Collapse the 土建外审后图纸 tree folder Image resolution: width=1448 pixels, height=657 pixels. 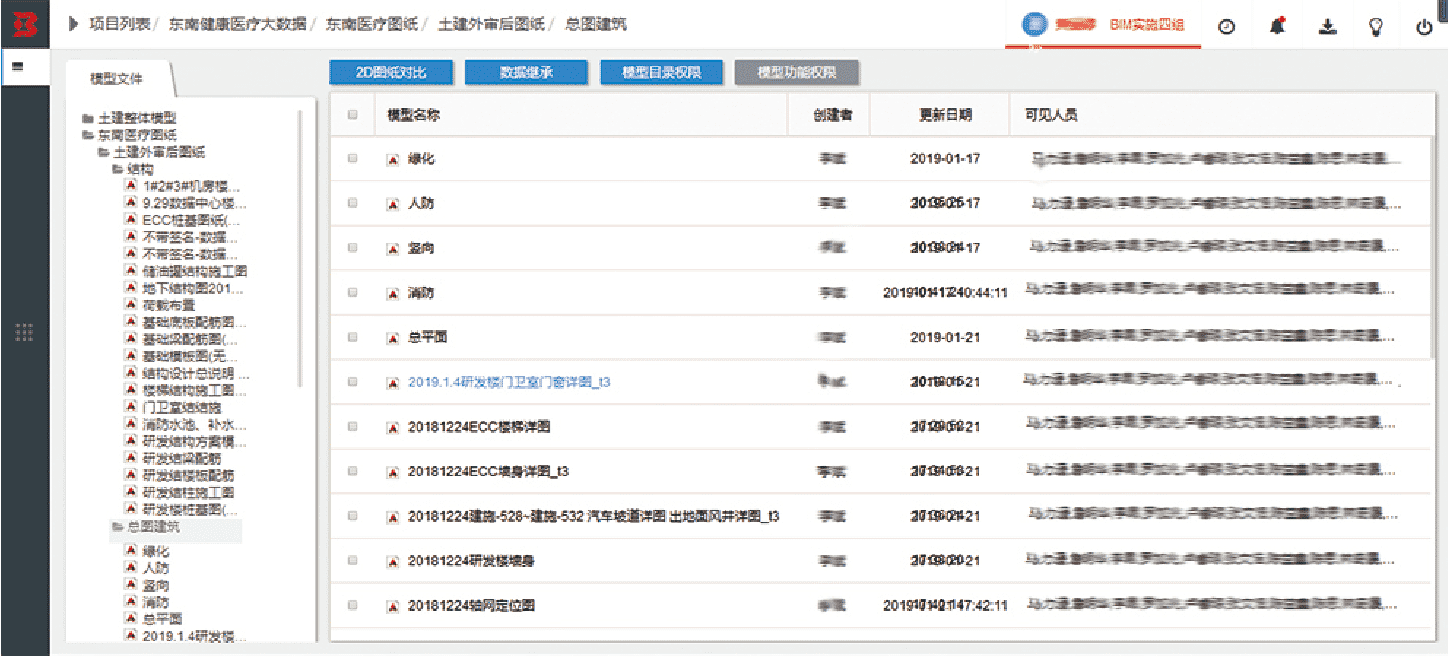coord(103,152)
